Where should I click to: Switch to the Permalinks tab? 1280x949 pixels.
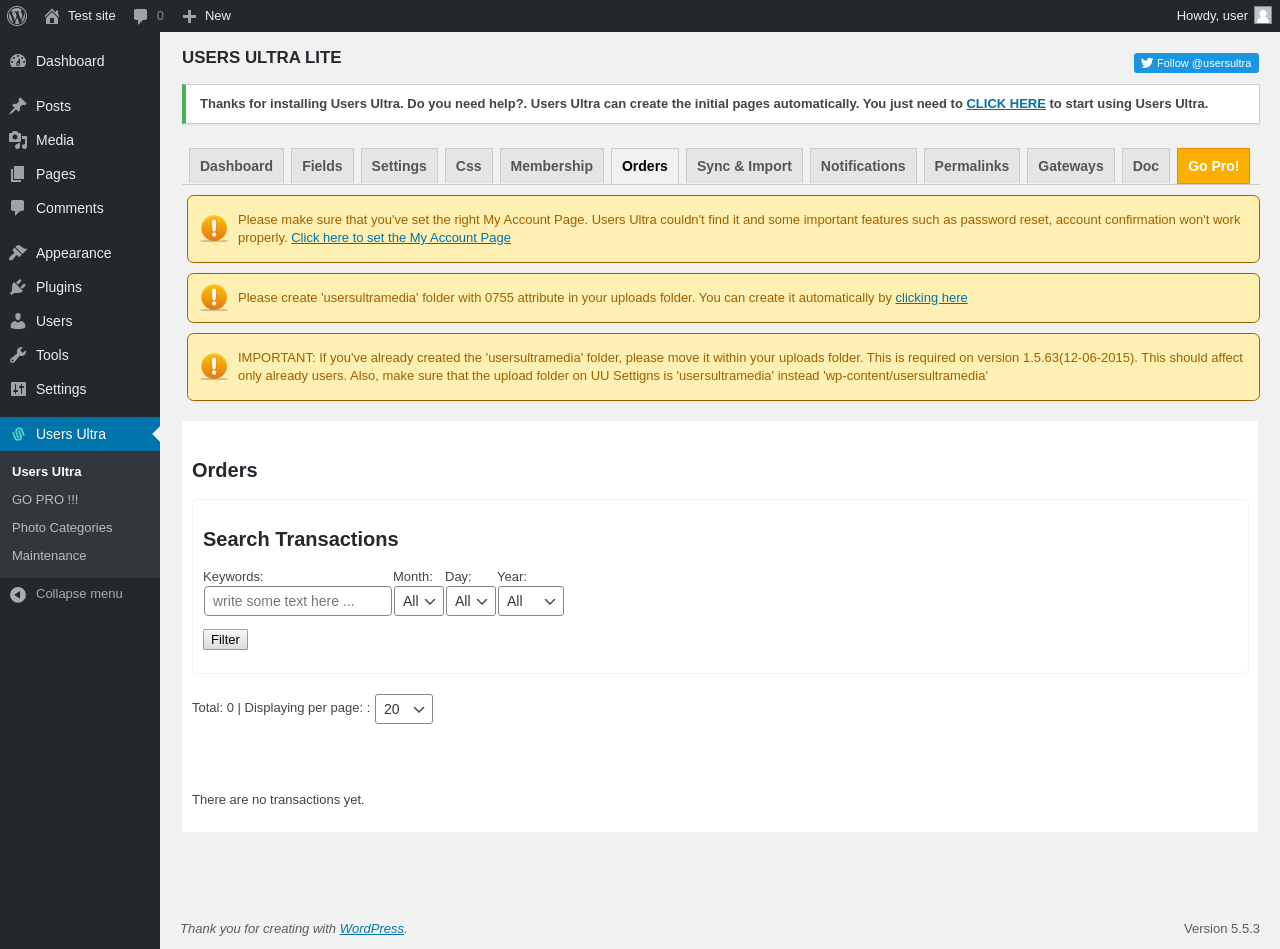[x=972, y=166]
